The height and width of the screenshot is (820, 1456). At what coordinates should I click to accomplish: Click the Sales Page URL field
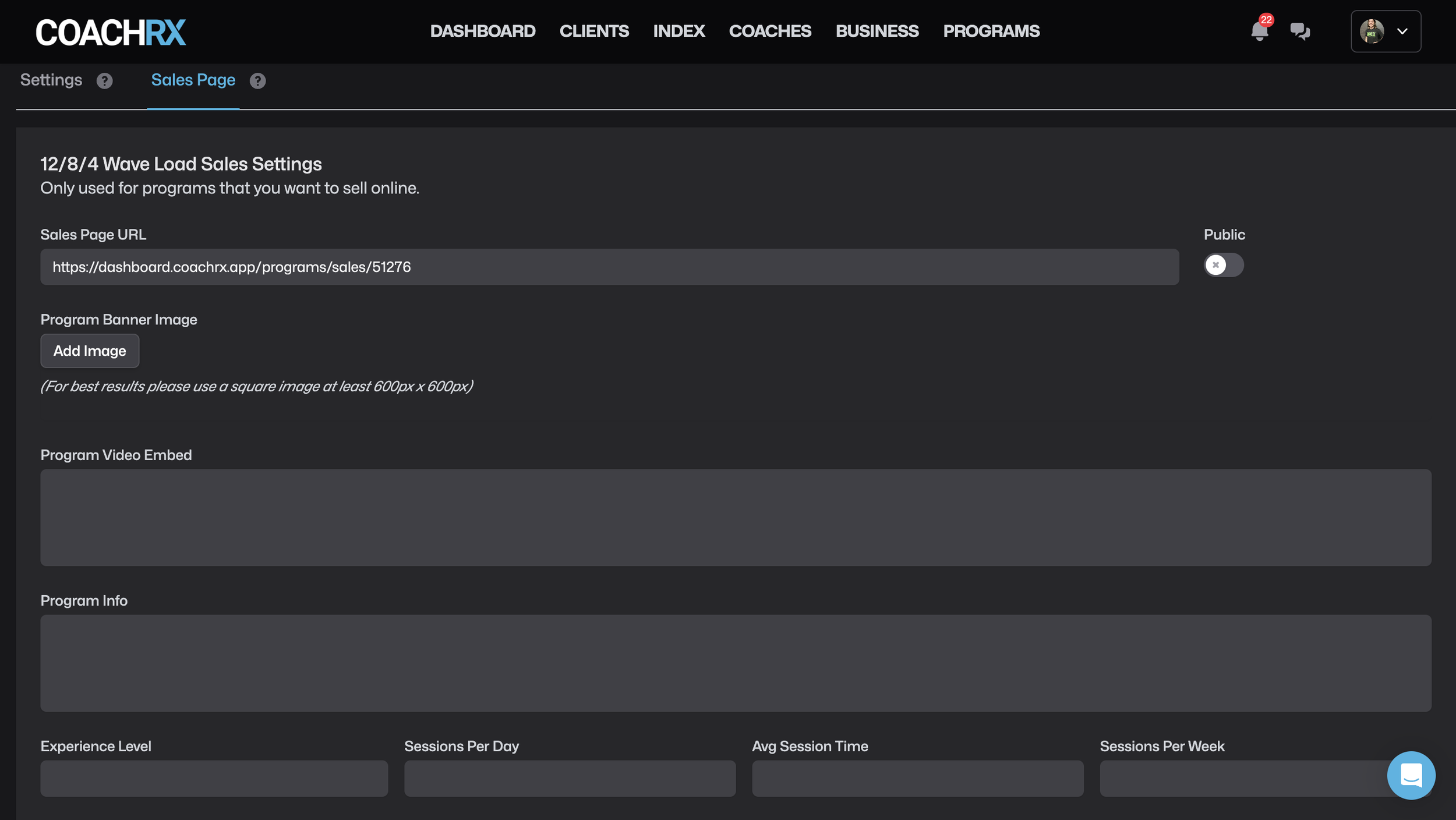(609, 267)
